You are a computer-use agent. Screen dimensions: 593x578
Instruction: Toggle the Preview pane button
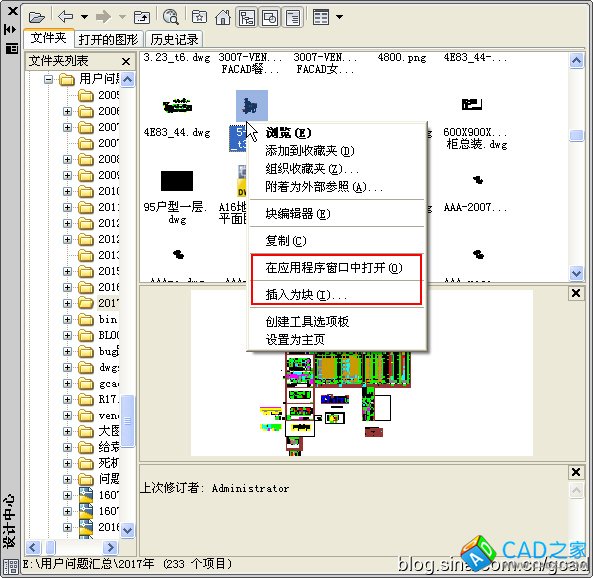270,17
